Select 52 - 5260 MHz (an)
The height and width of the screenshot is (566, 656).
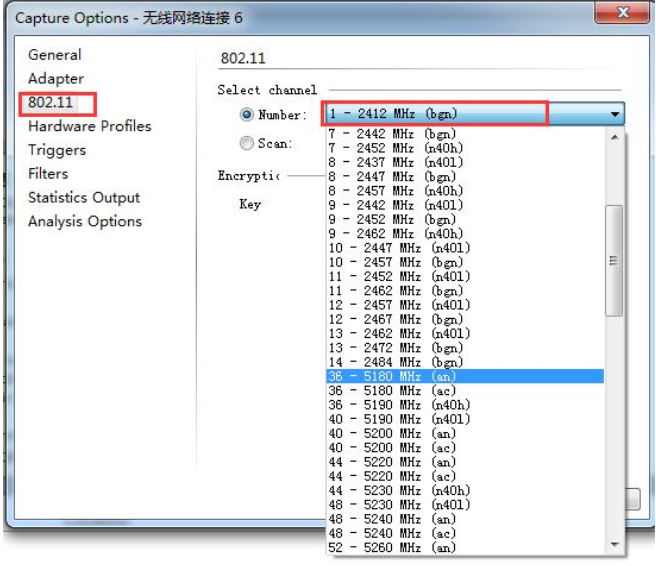465,547
